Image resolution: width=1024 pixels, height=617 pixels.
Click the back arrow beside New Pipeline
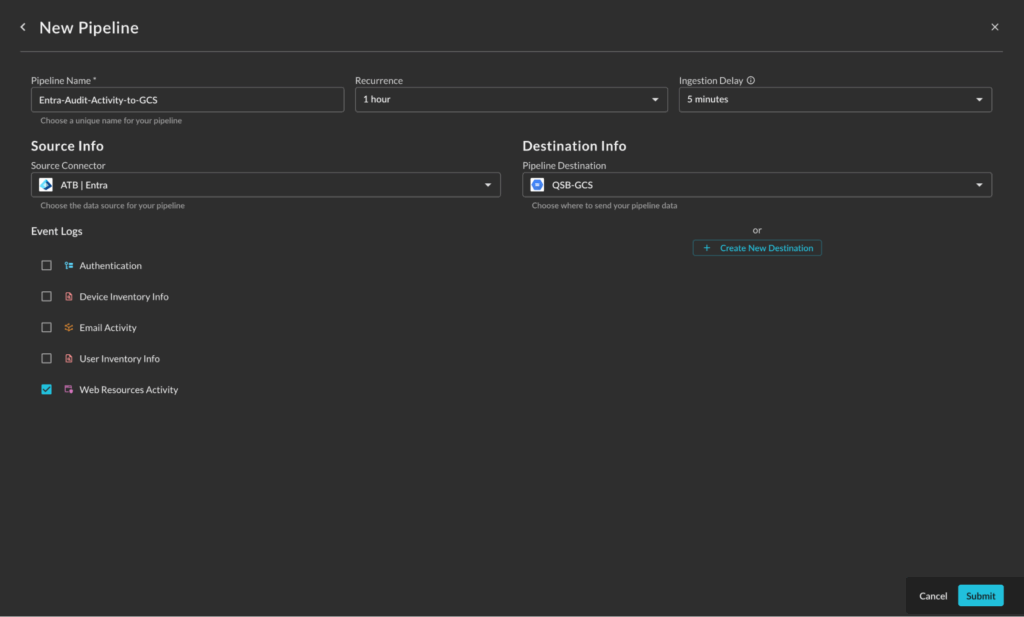[23, 27]
